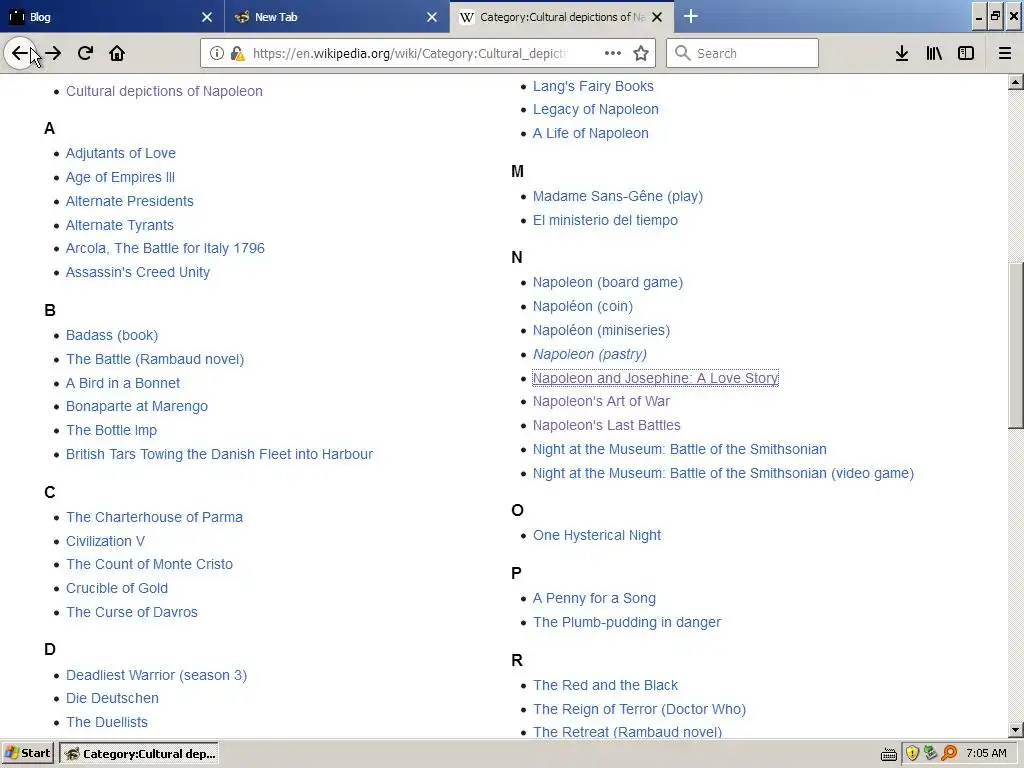Open The Duellists link
This screenshot has height=768, width=1024.
click(107, 722)
